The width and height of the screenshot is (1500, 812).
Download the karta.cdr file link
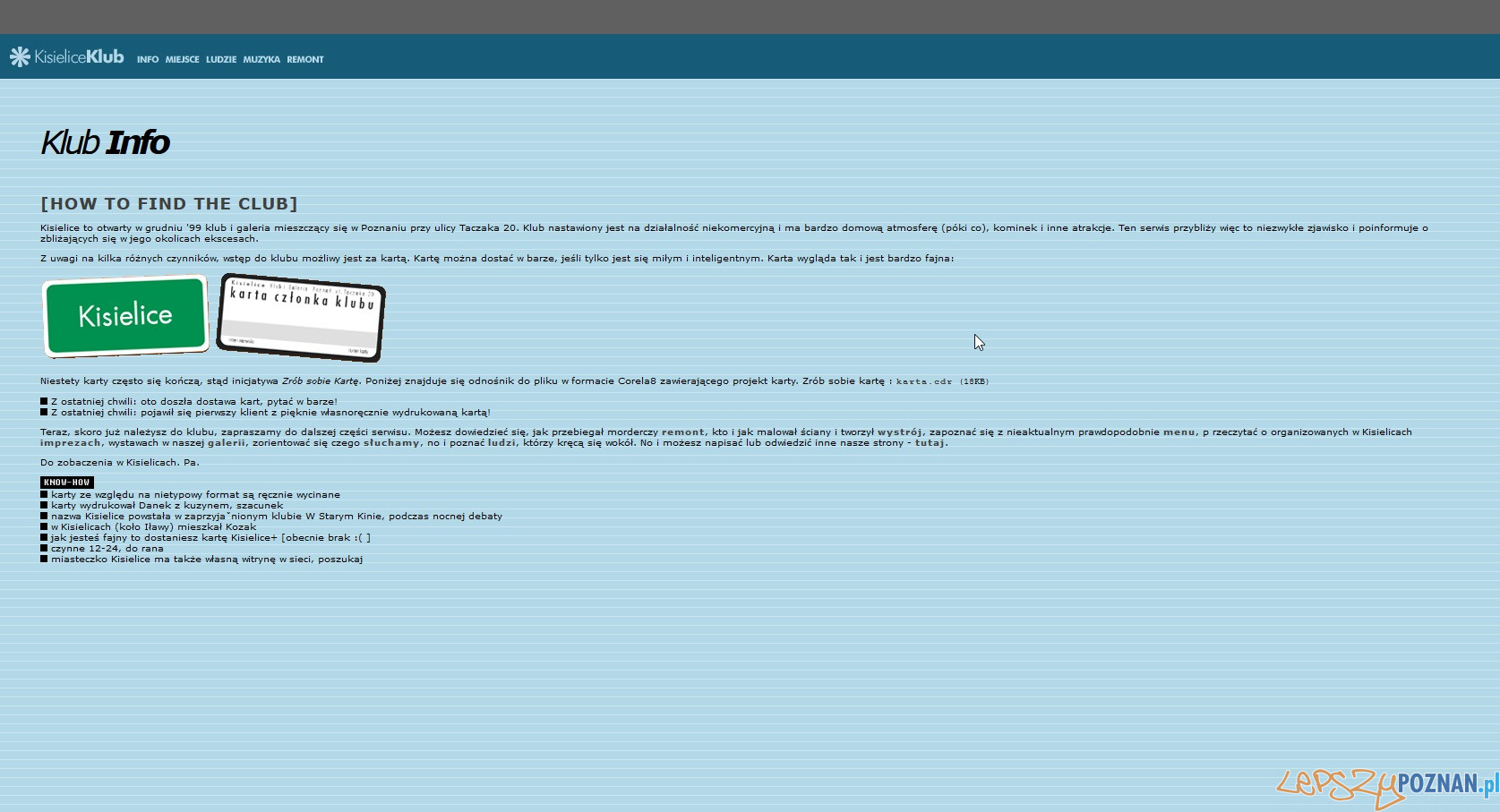(x=924, y=381)
